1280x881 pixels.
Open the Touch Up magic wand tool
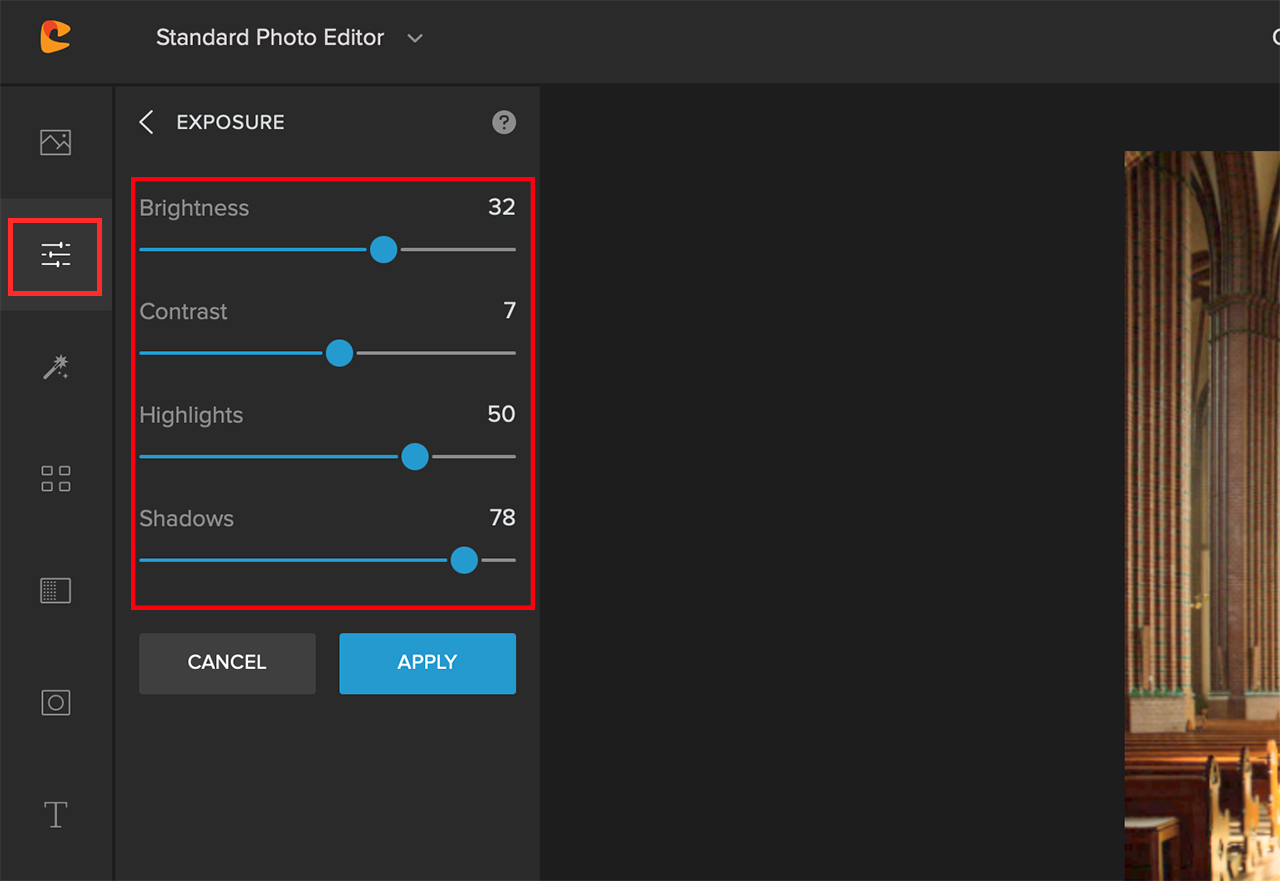coord(55,368)
